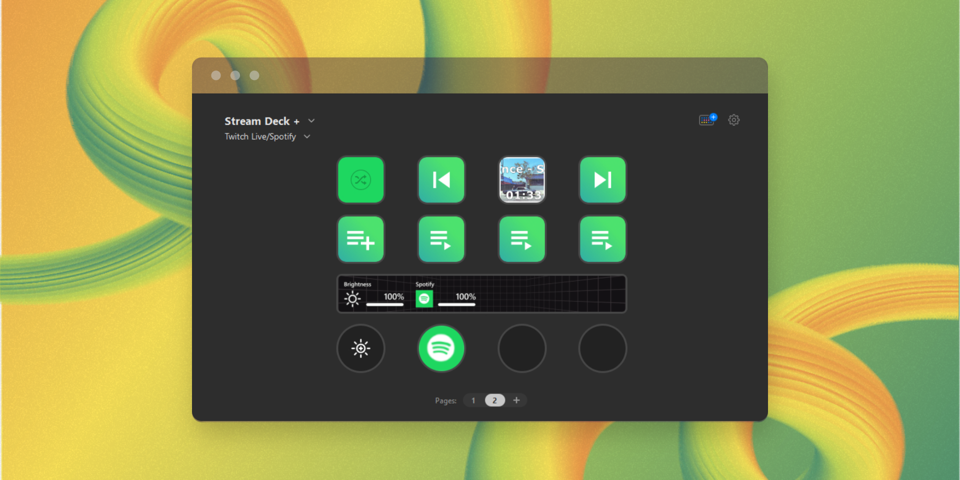This screenshot has width=960, height=480.
Task: Click the "Pages:" label
Action: pos(446,401)
